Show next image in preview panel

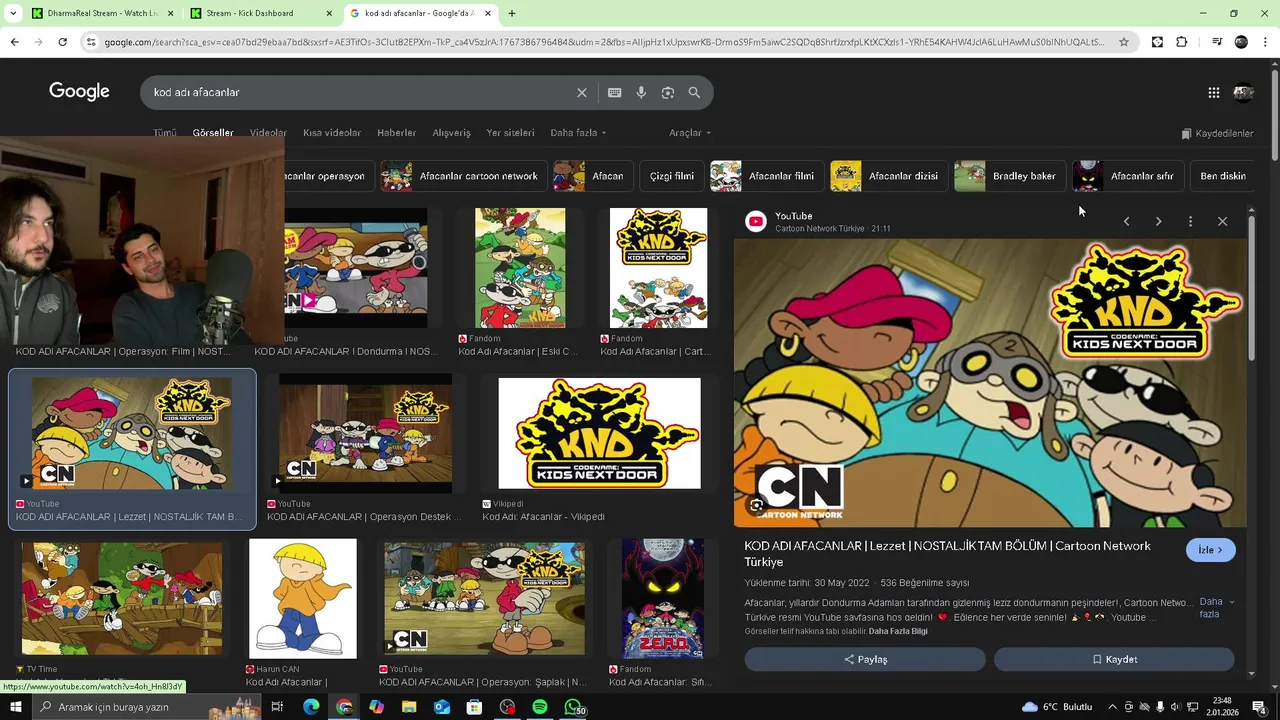point(1158,221)
